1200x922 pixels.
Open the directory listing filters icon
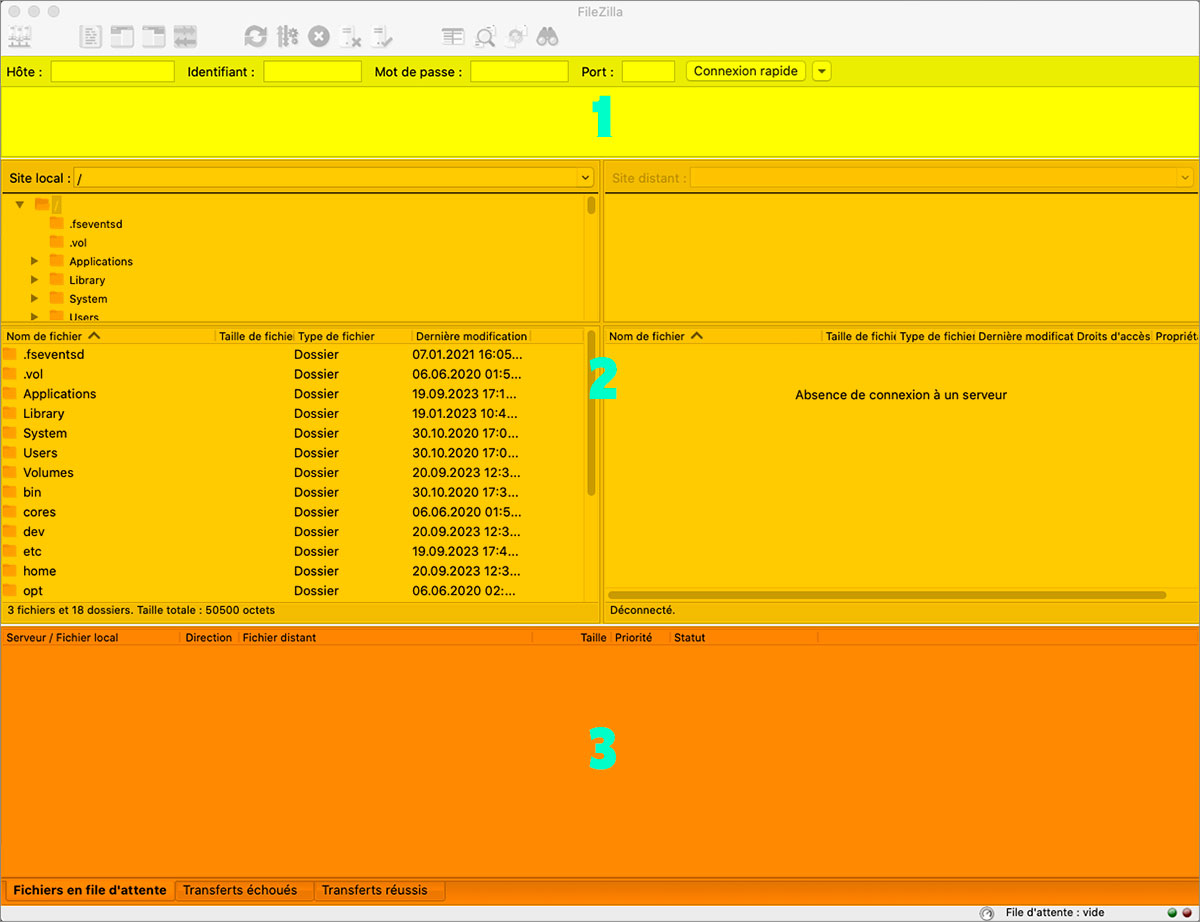(x=453, y=37)
